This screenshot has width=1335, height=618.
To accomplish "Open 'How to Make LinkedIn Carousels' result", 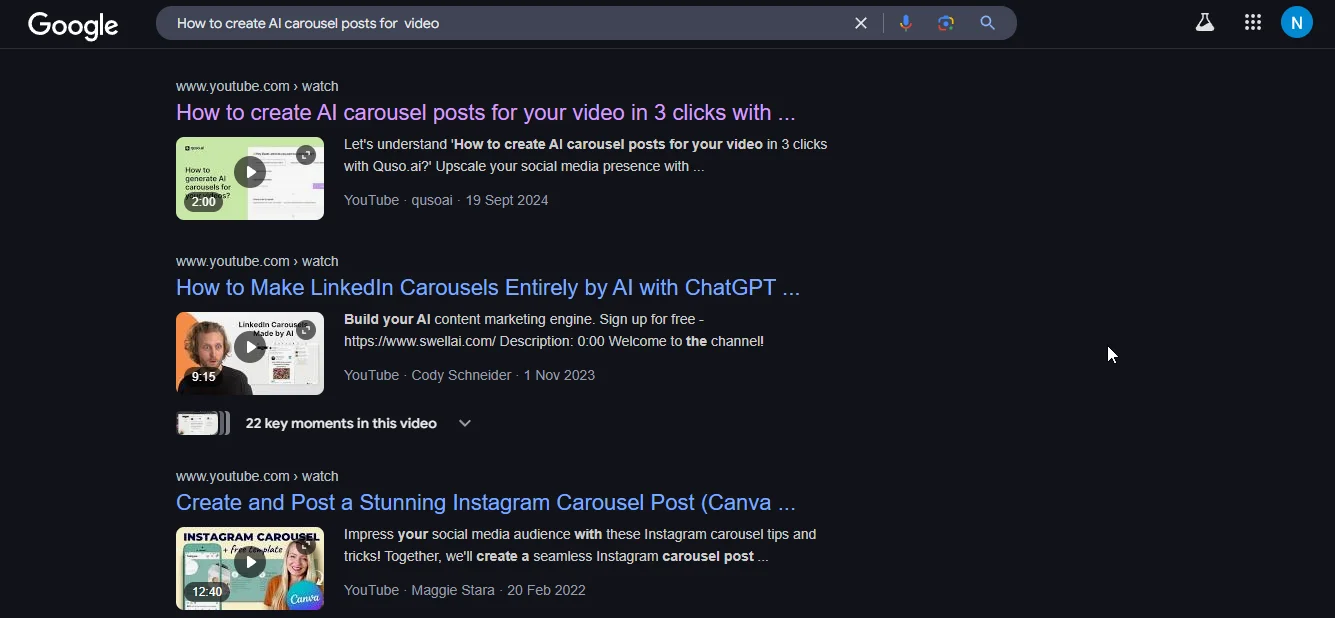I will point(488,287).
